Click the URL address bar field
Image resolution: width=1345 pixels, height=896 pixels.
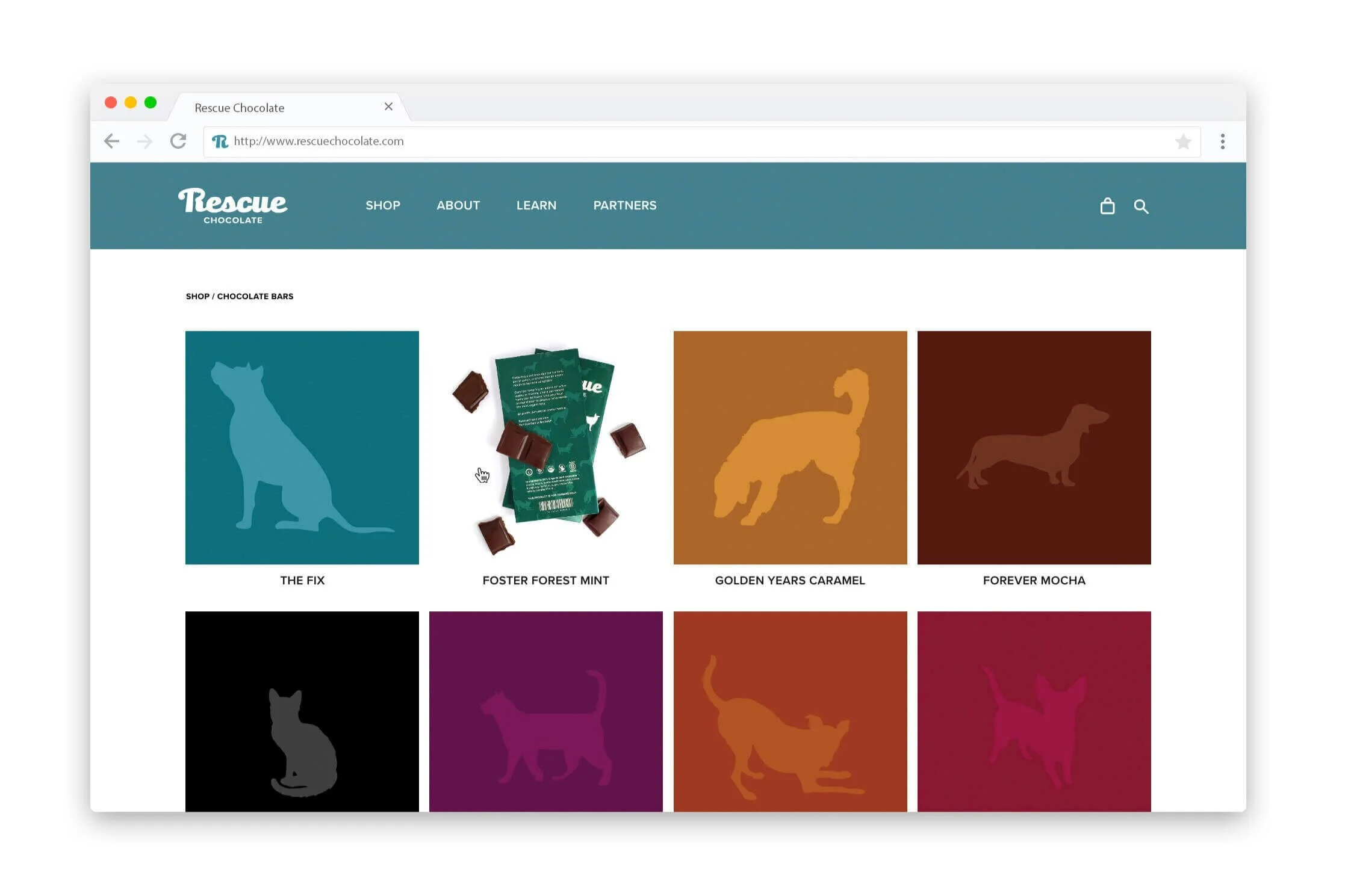tap(662, 141)
